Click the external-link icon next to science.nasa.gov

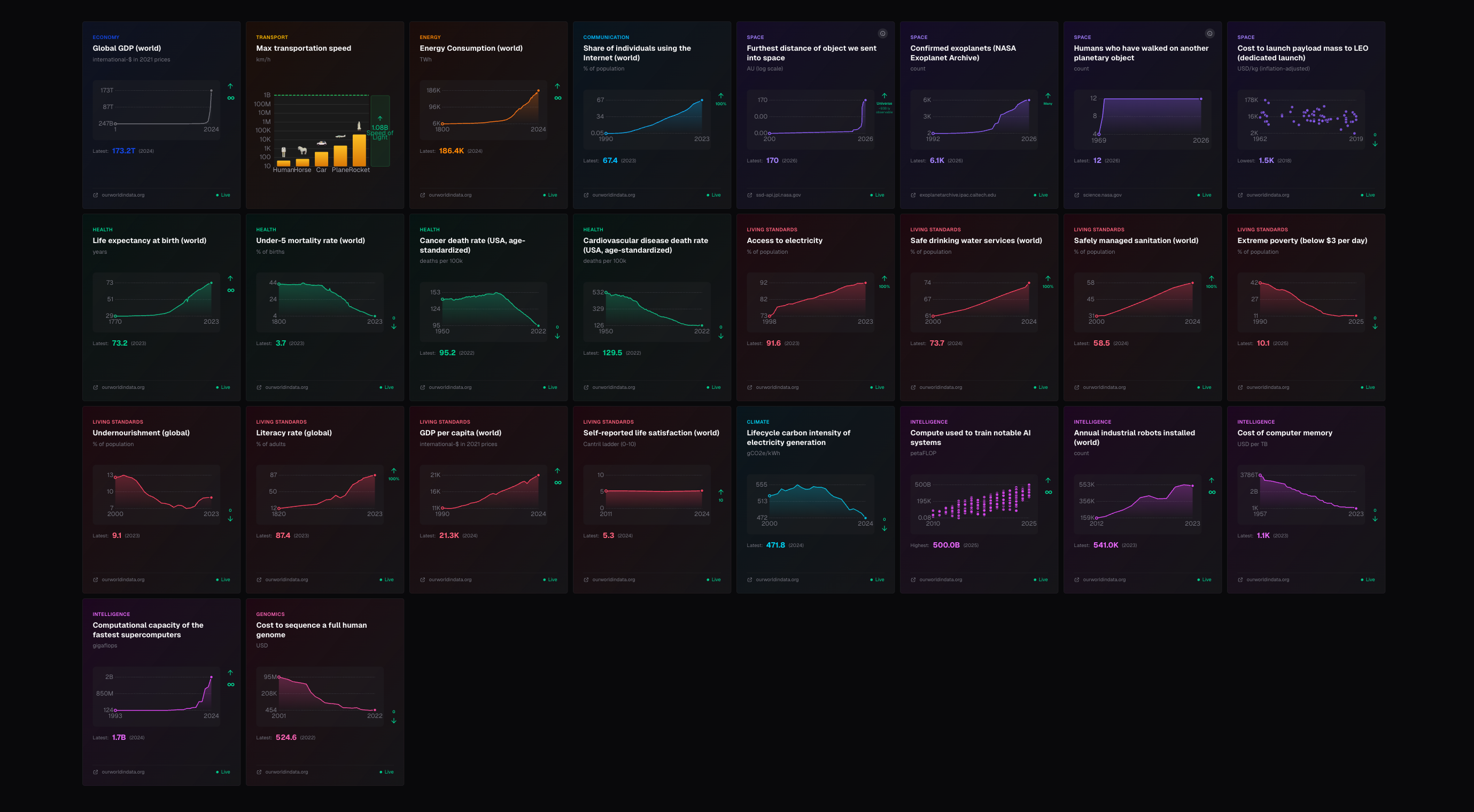(x=1076, y=194)
